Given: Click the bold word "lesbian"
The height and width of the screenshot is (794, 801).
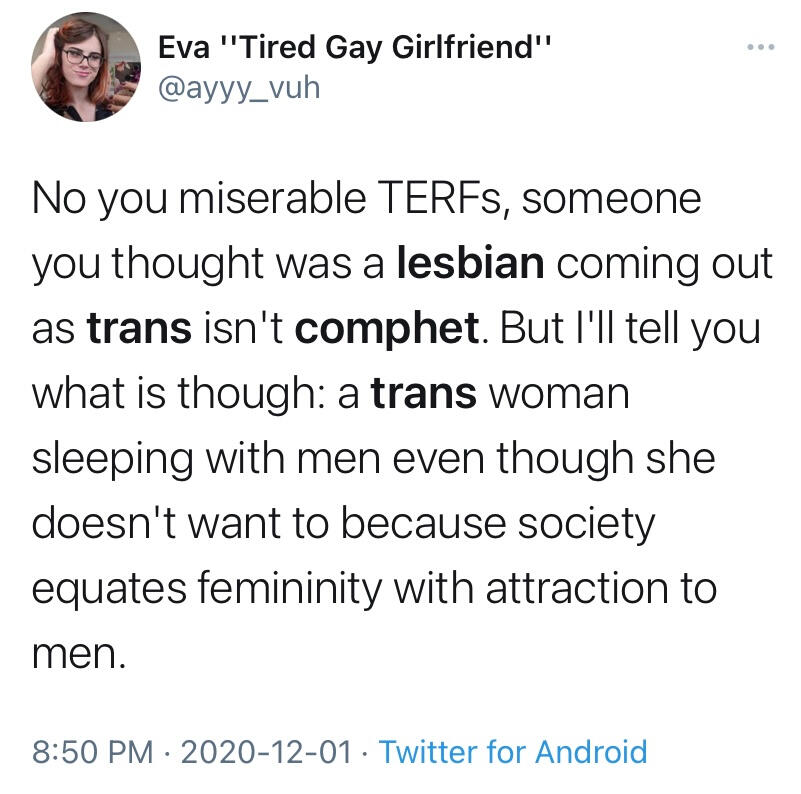Looking at the screenshot, I should 470,263.
